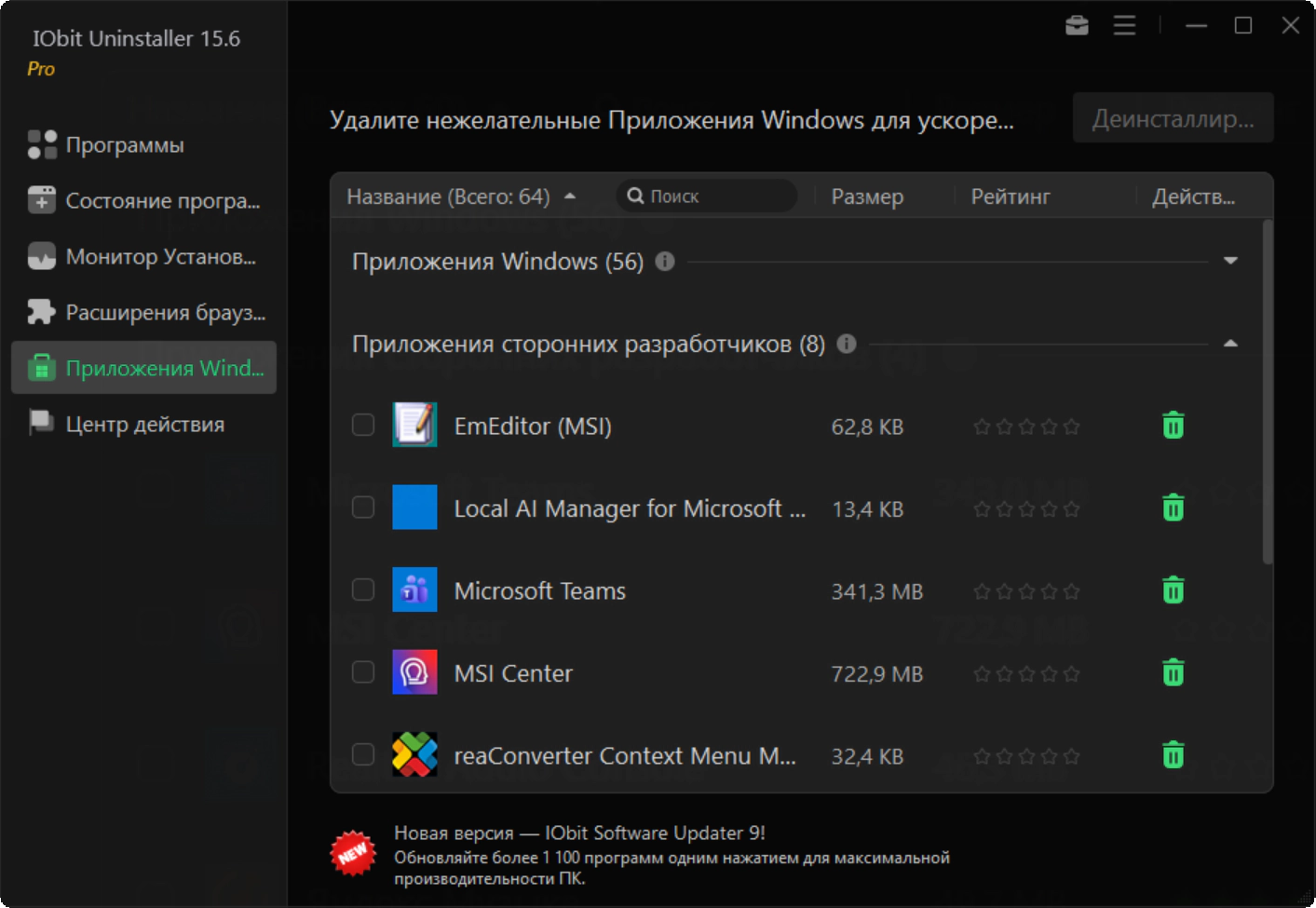The width and height of the screenshot is (1316, 908).
Task: Click the red NEW badge icon
Action: (353, 853)
